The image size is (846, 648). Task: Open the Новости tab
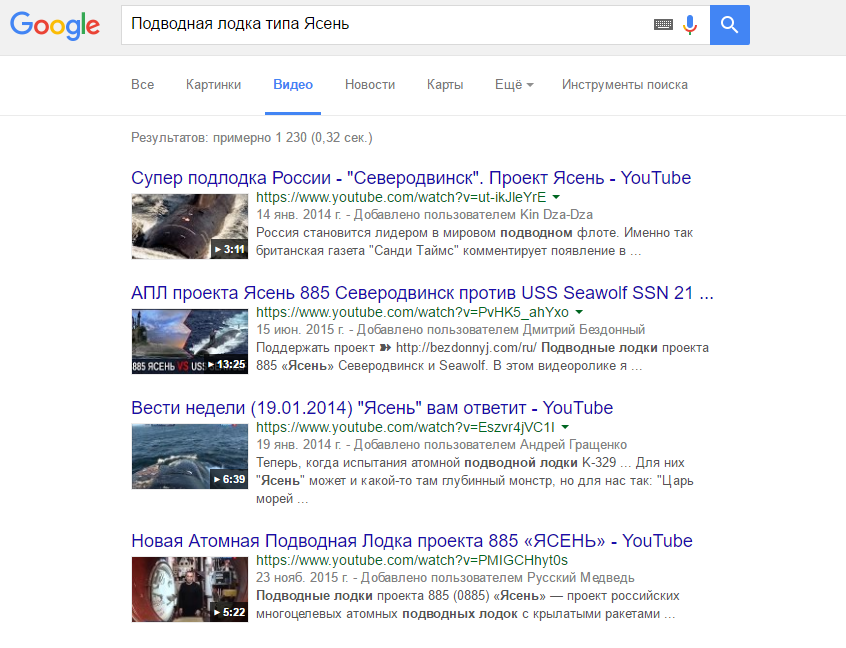coord(370,85)
